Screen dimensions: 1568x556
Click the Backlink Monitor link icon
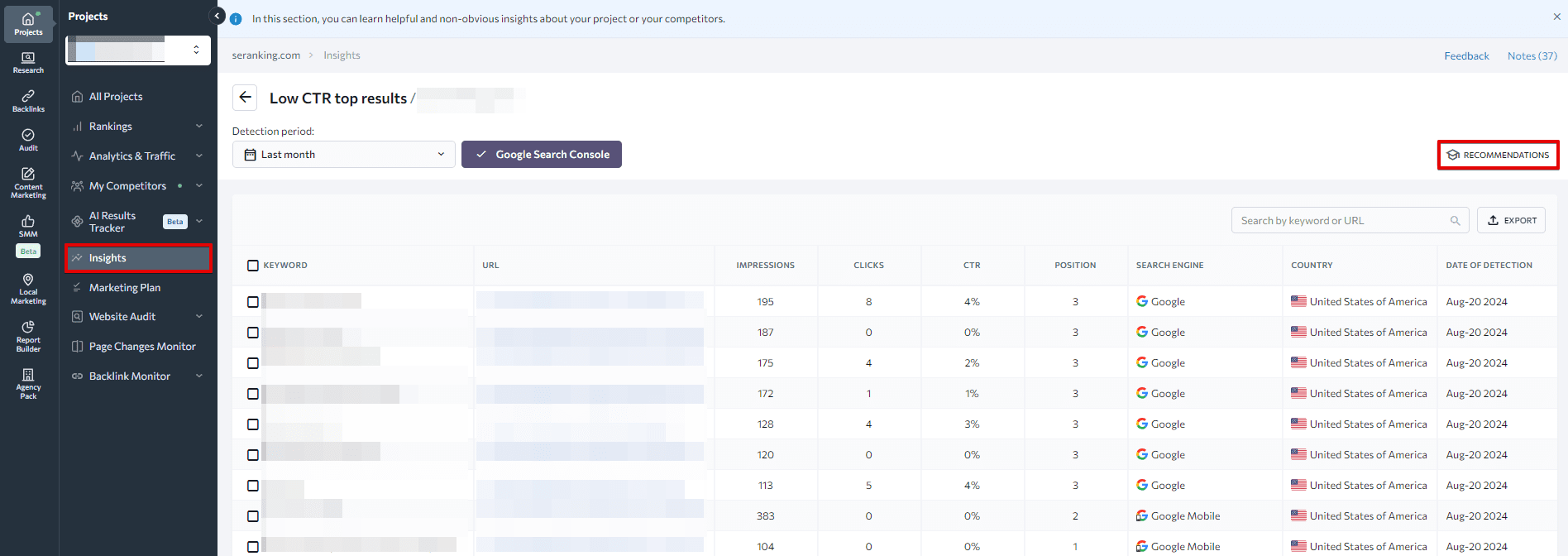click(x=77, y=376)
